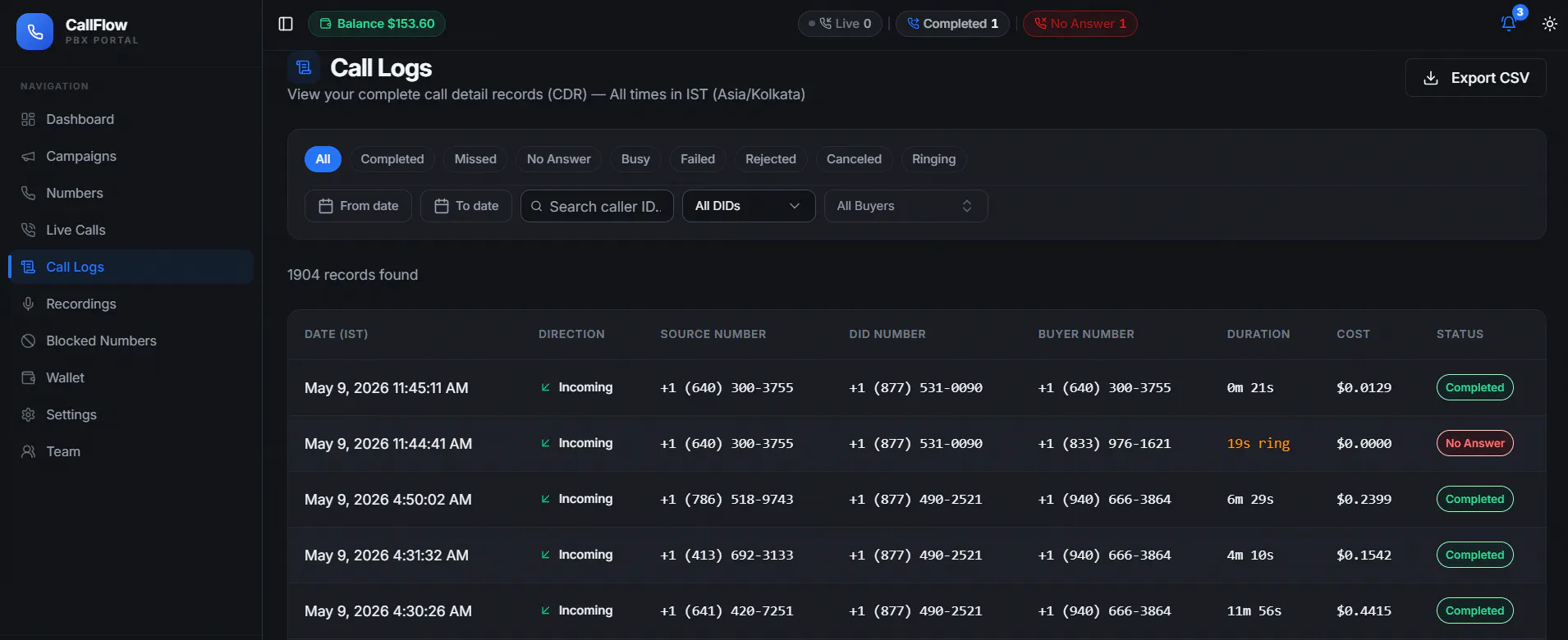Click the phone icon in Completed 1 badge
The width and height of the screenshot is (1568, 640).
point(913,24)
